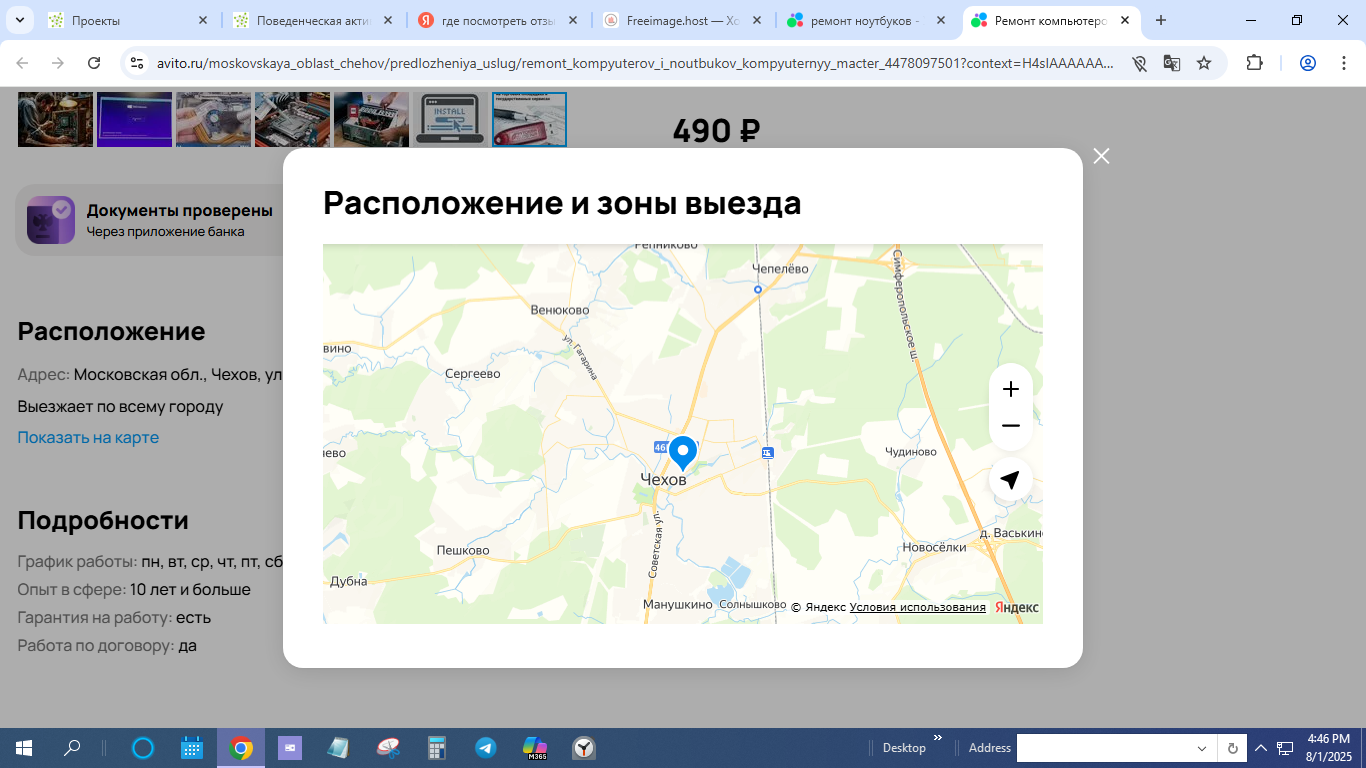Click the my-location arrow on map
1366x768 pixels.
click(x=1010, y=480)
